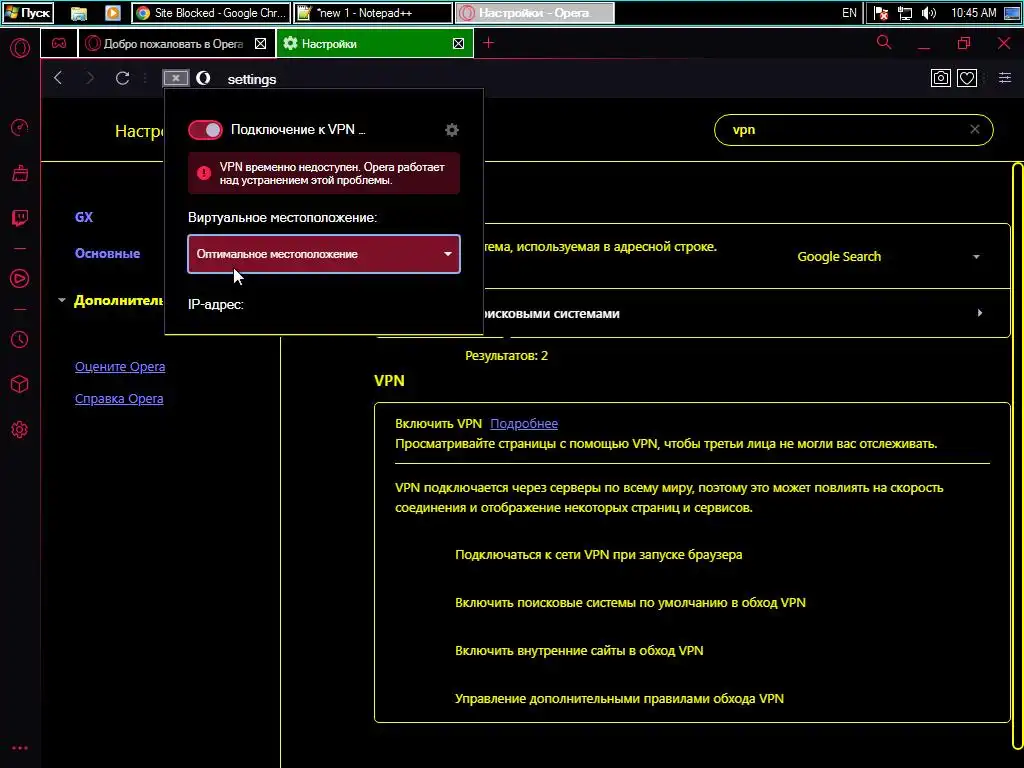The image size is (1024, 768).
Task: Open file explorer quick launch icon
Action: tap(79, 13)
